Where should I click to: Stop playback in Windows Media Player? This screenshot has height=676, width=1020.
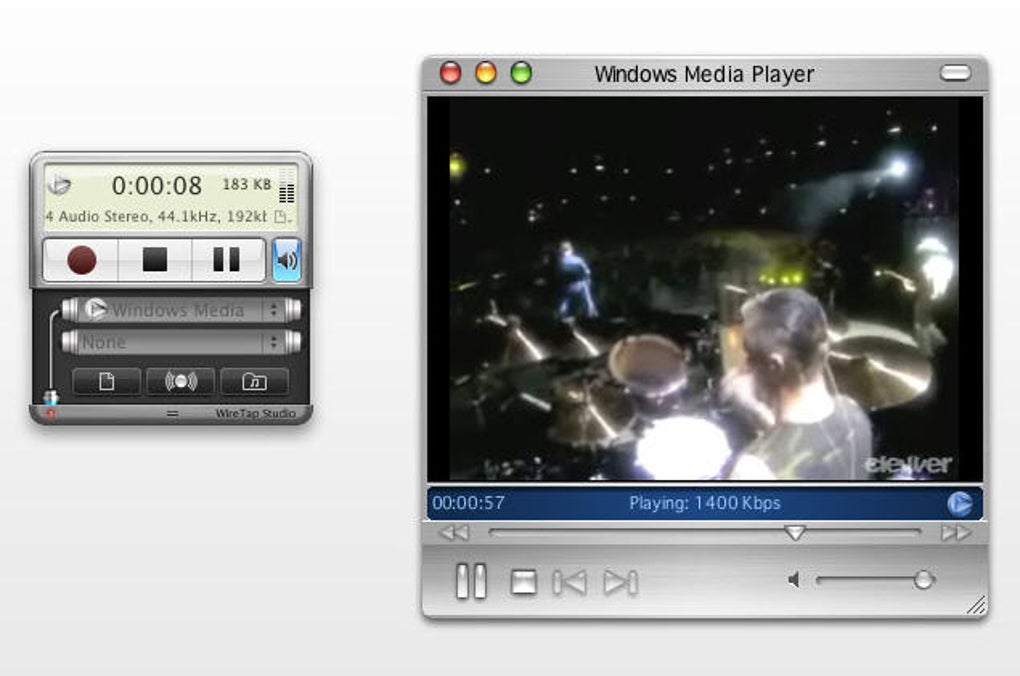pyautogui.click(x=524, y=582)
